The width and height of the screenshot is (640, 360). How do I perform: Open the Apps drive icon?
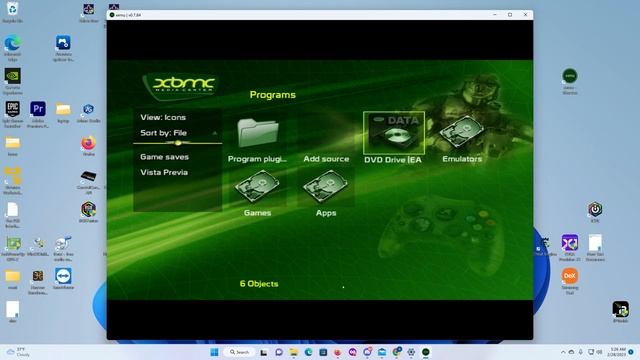coord(326,187)
